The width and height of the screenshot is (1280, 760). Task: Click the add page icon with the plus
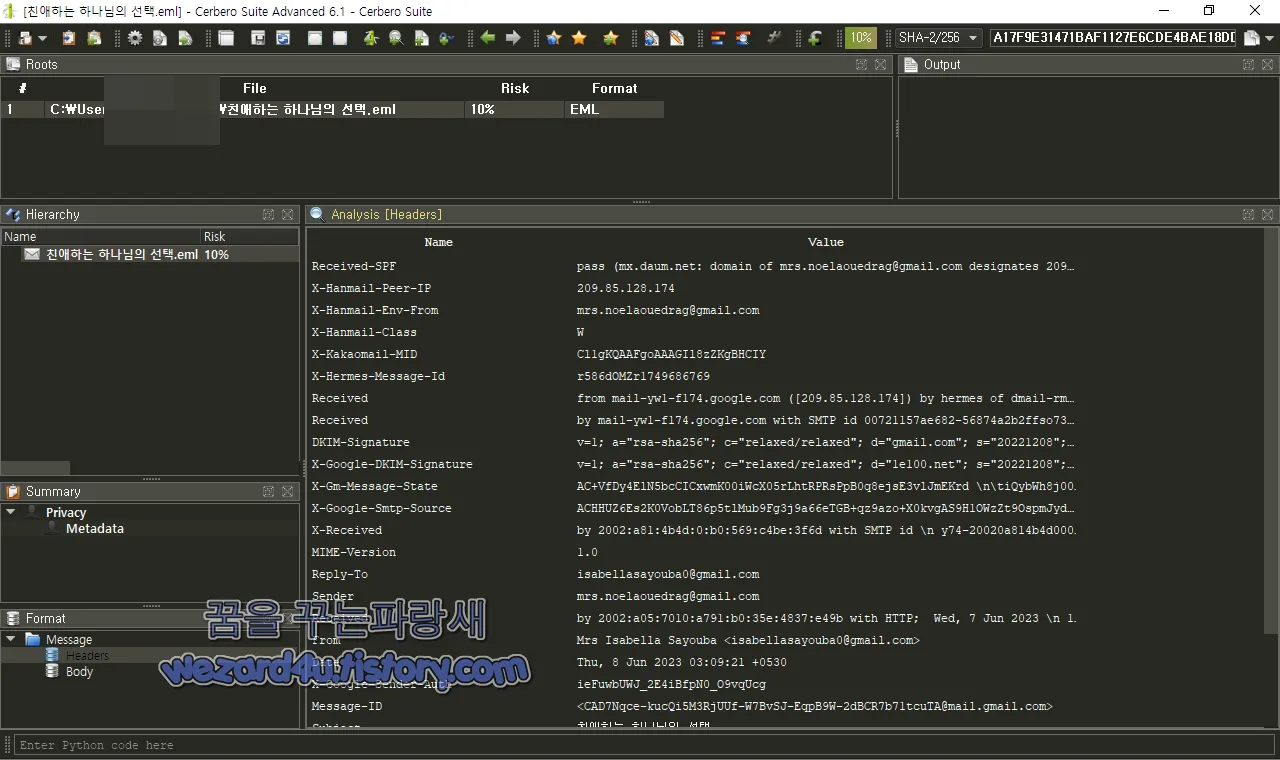pos(421,38)
